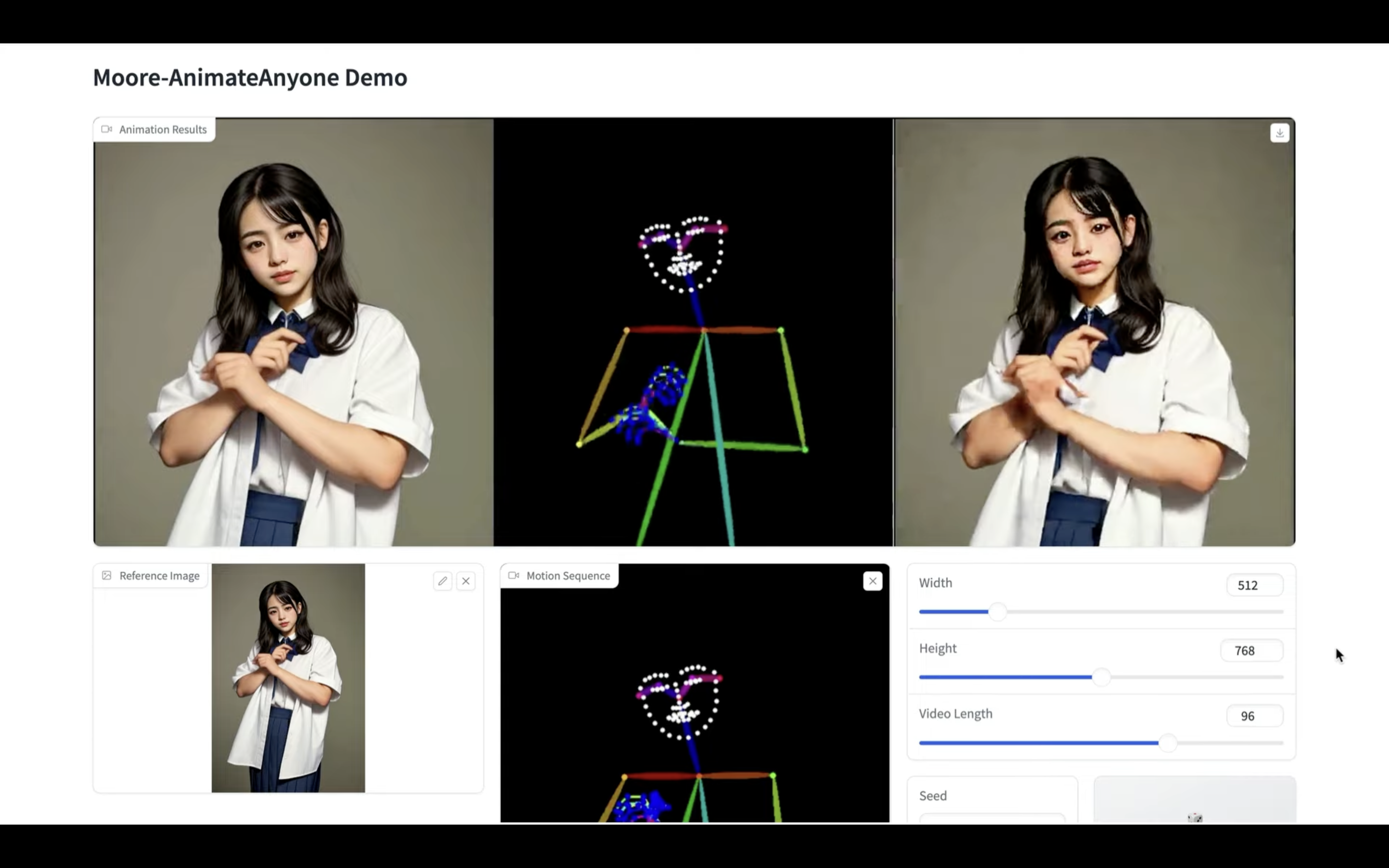Click the Reference Image label icon
Viewport: 1389px width, 868px height.
(x=107, y=575)
